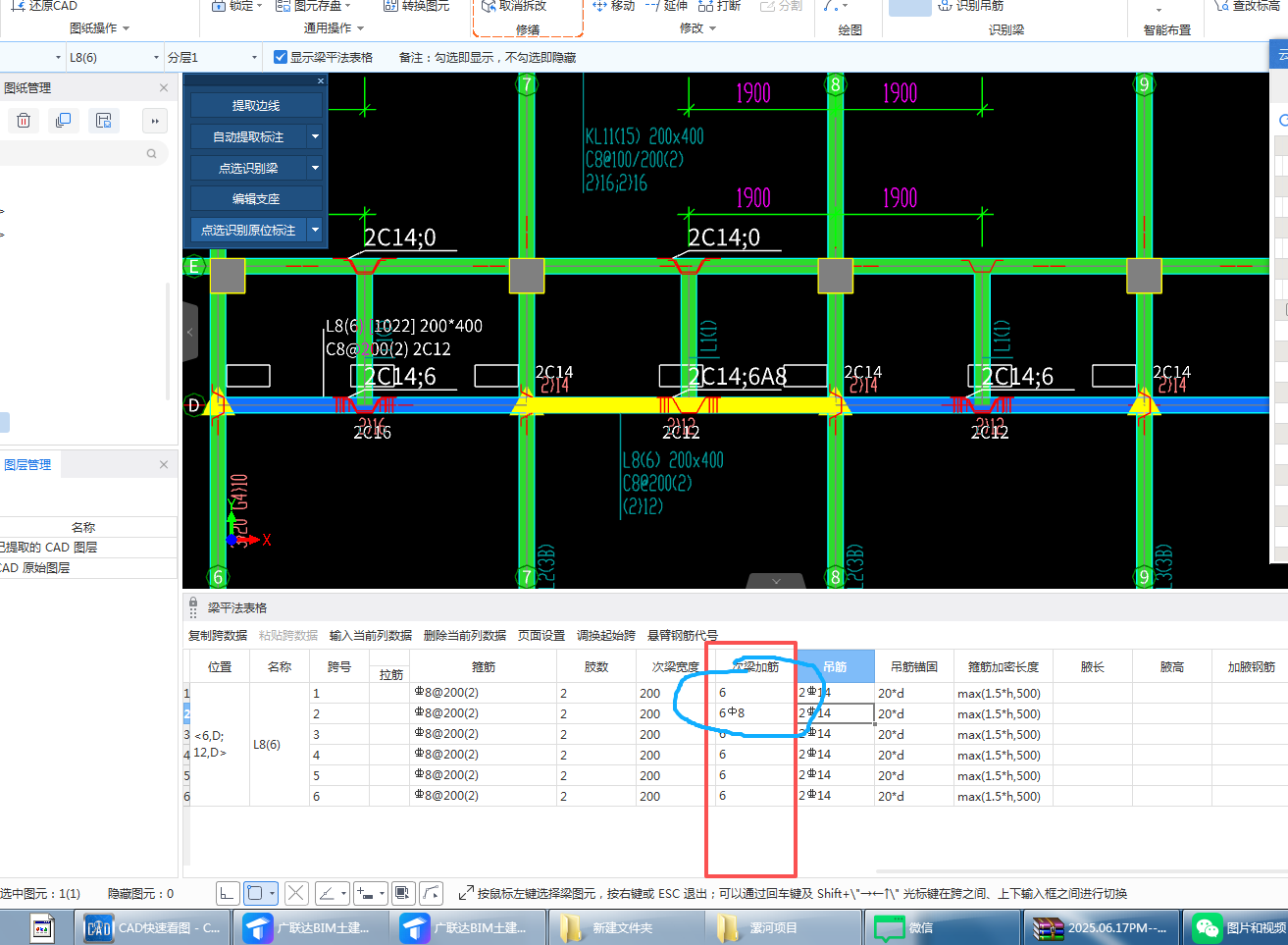Screen dimensions: 1288x945
Task: Click the 箍筋 column header
Action: tap(484, 666)
